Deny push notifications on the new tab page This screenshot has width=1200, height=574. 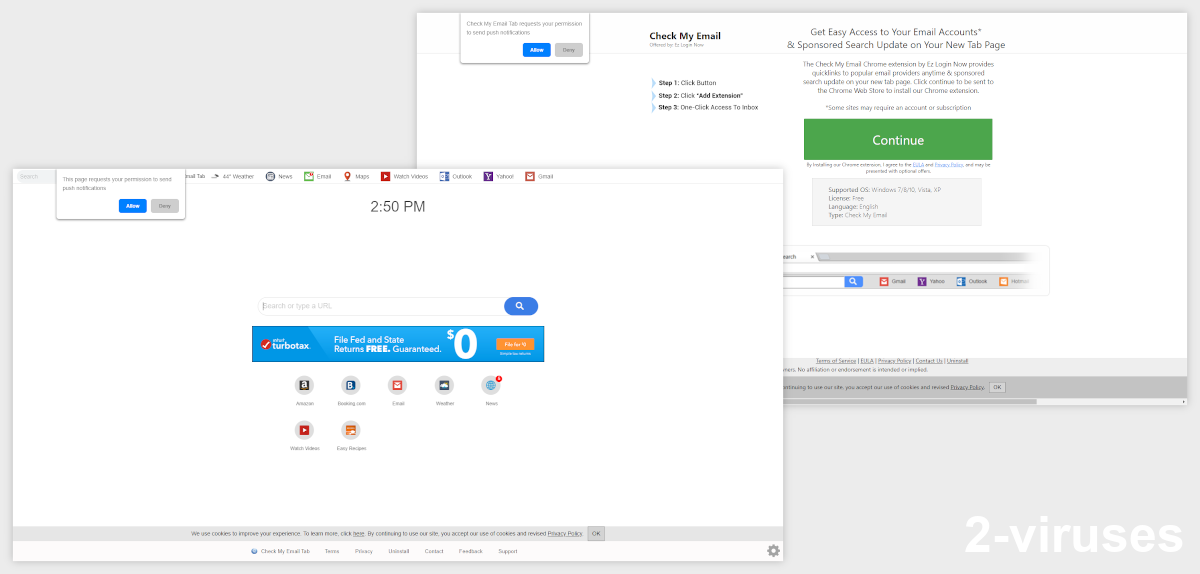click(x=165, y=206)
